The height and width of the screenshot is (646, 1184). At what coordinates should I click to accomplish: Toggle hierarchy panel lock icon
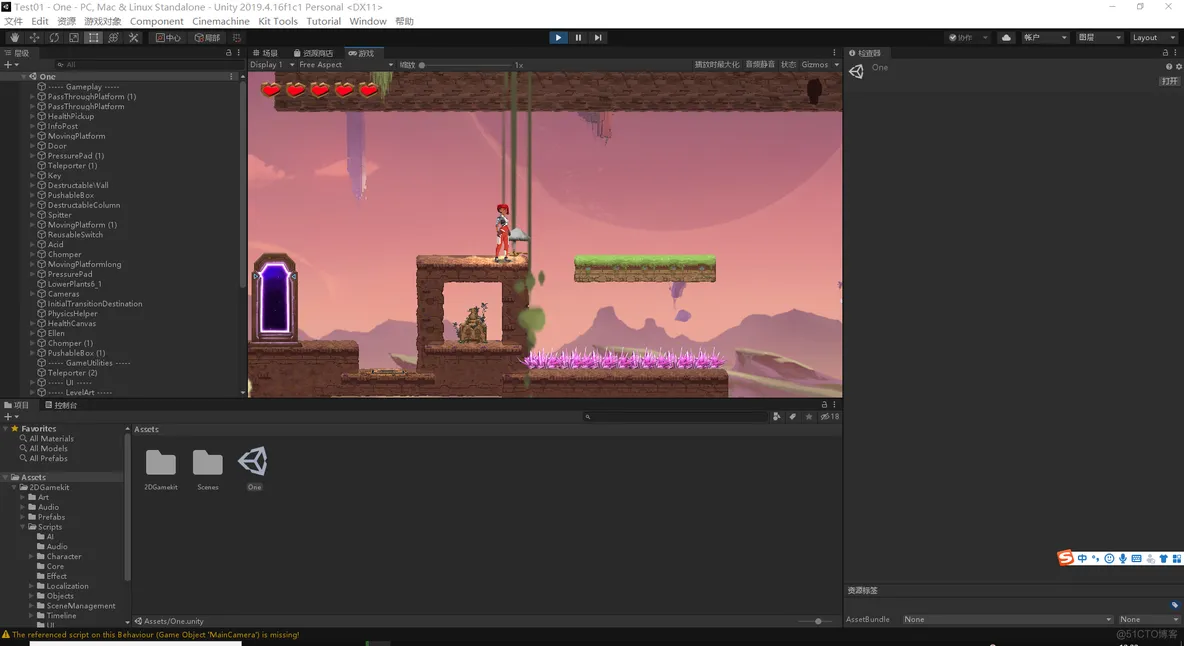229,53
